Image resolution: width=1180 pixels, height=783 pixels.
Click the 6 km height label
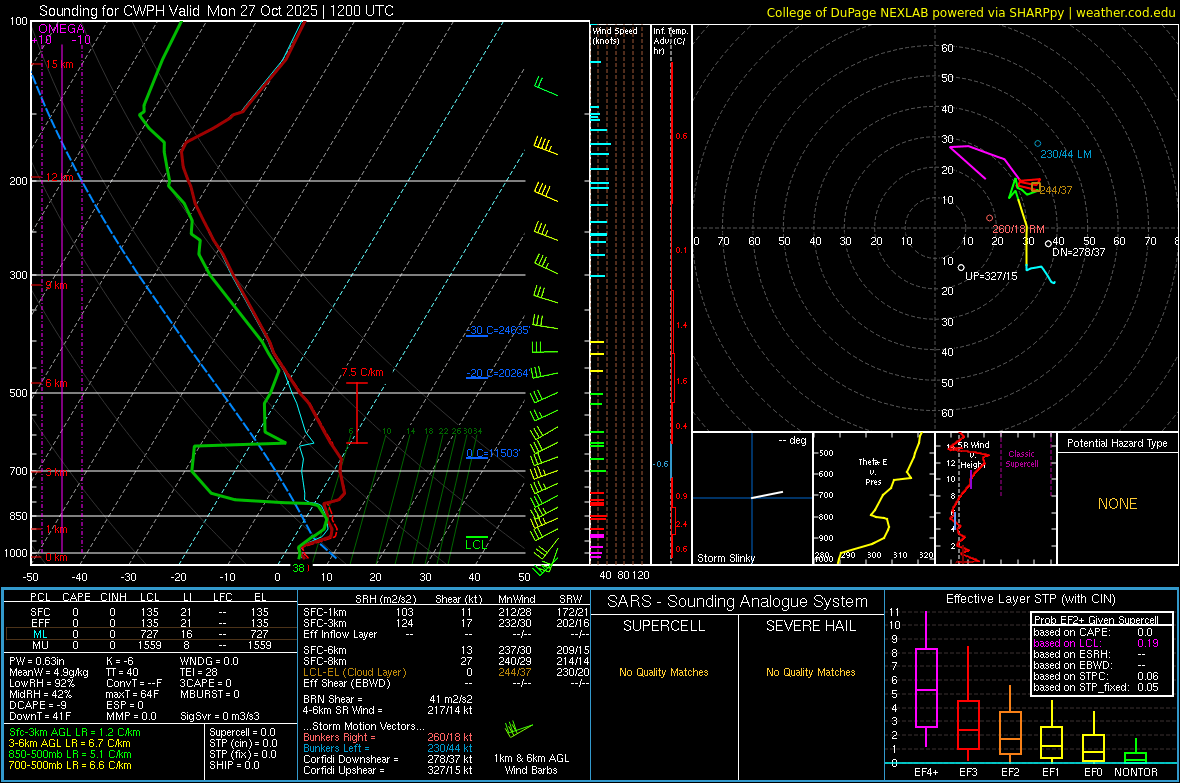(x=56, y=383)
